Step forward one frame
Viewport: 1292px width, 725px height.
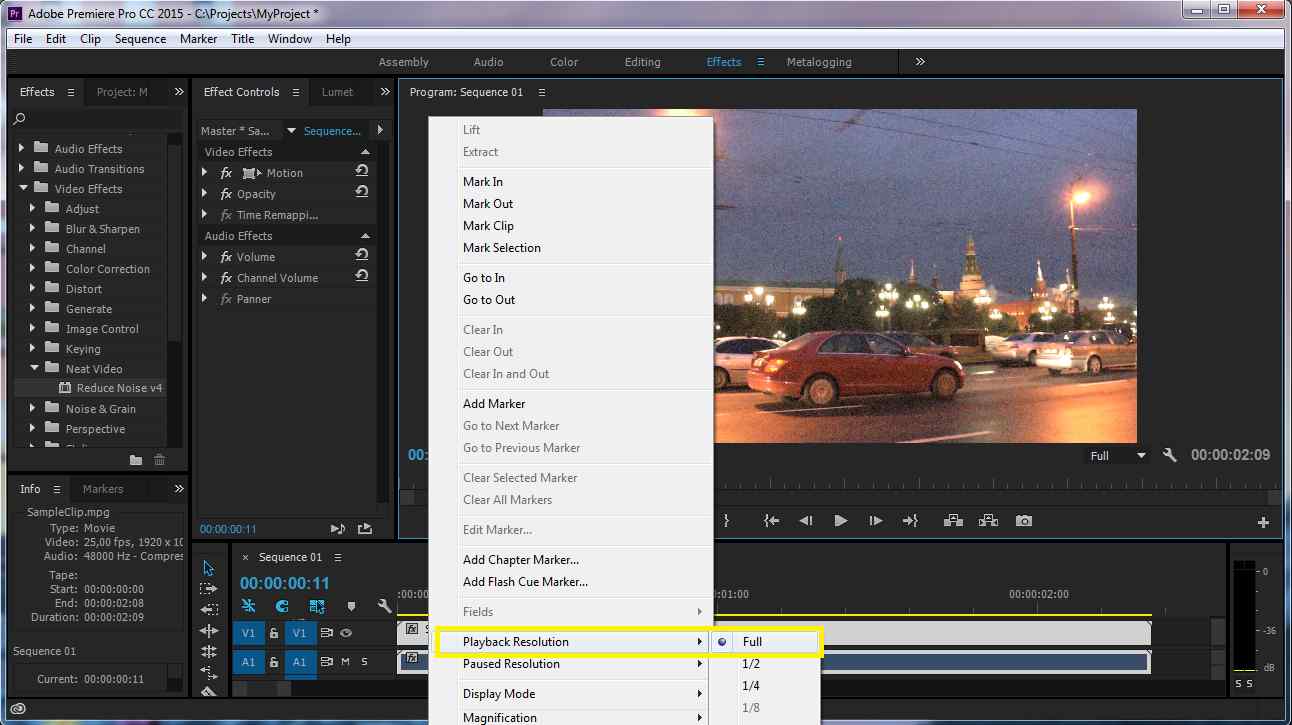point(876,521)
